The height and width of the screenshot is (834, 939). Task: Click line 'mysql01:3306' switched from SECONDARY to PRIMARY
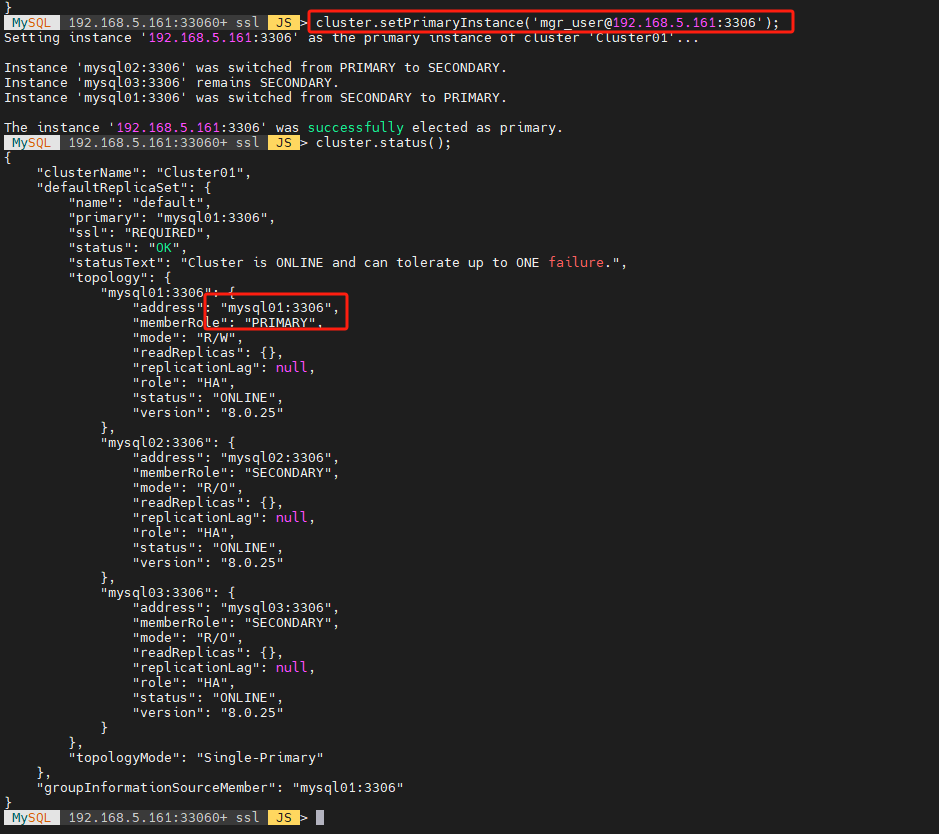[x=256, y=98]
